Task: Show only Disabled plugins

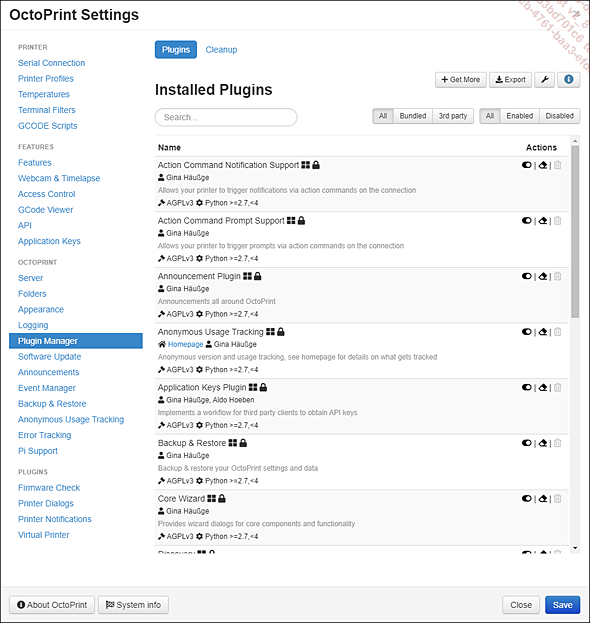Action: [x=559, y=116]
